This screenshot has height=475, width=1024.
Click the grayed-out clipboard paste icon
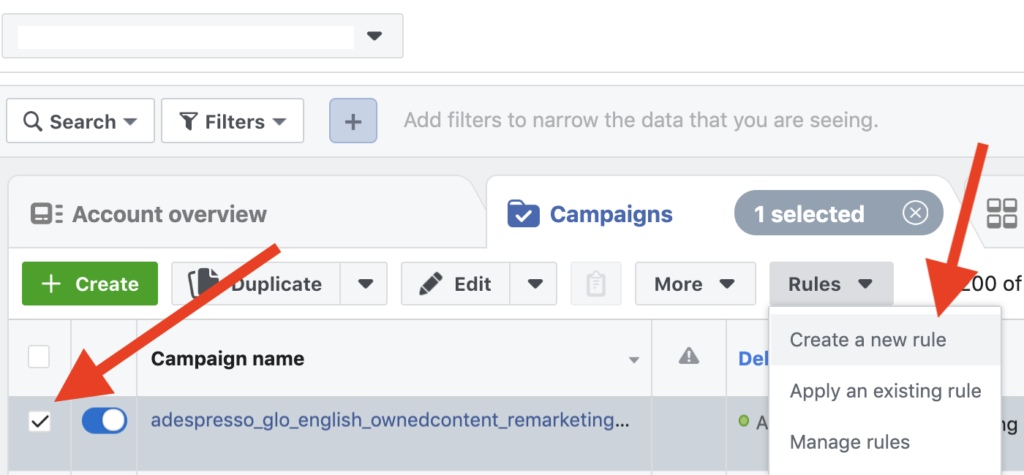point(596,284)
